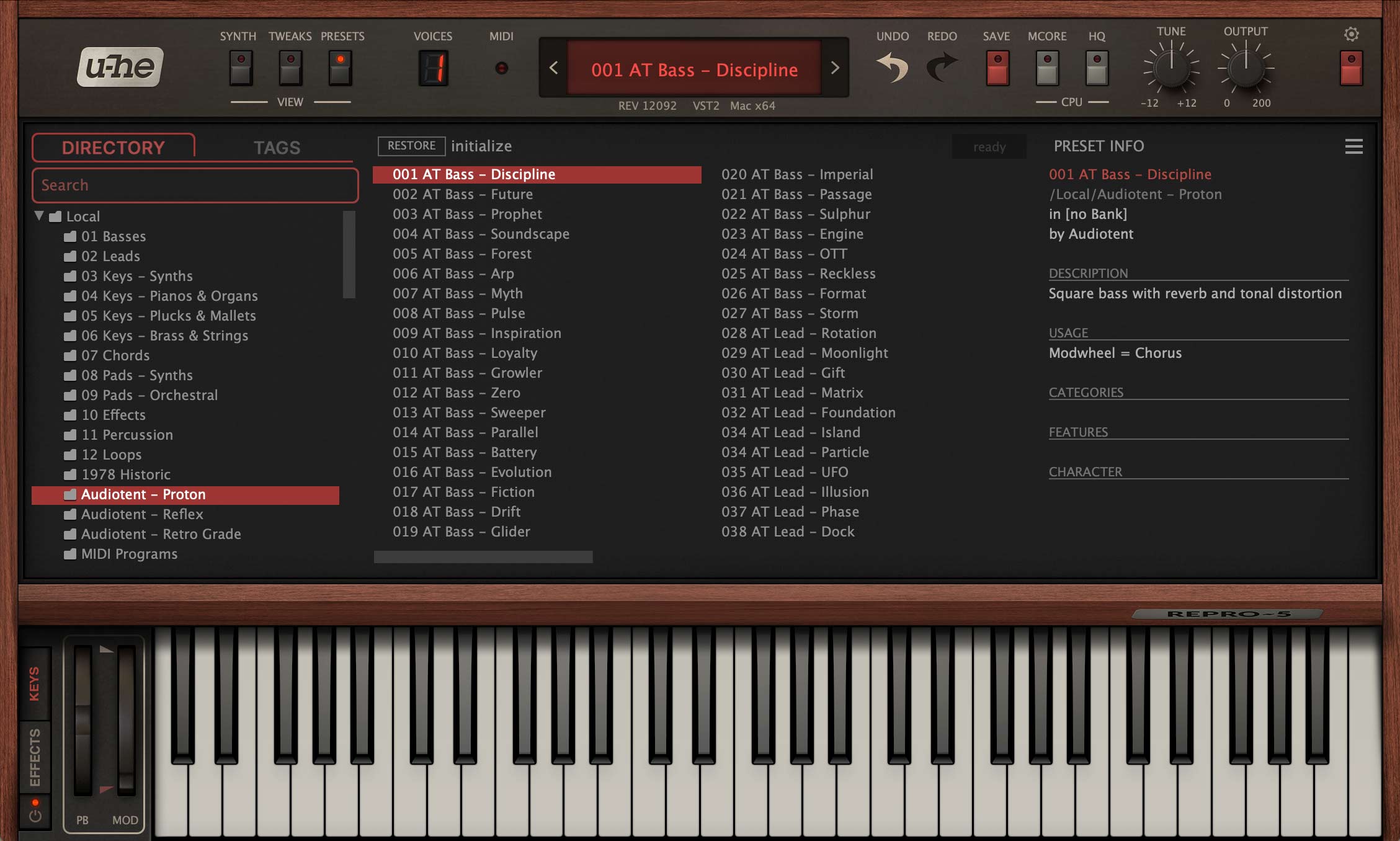Open the Preset Info hamburger menu
The width and height of the screenshot is (1400, 841).
pyautogui.click(x=1353, y=146)
